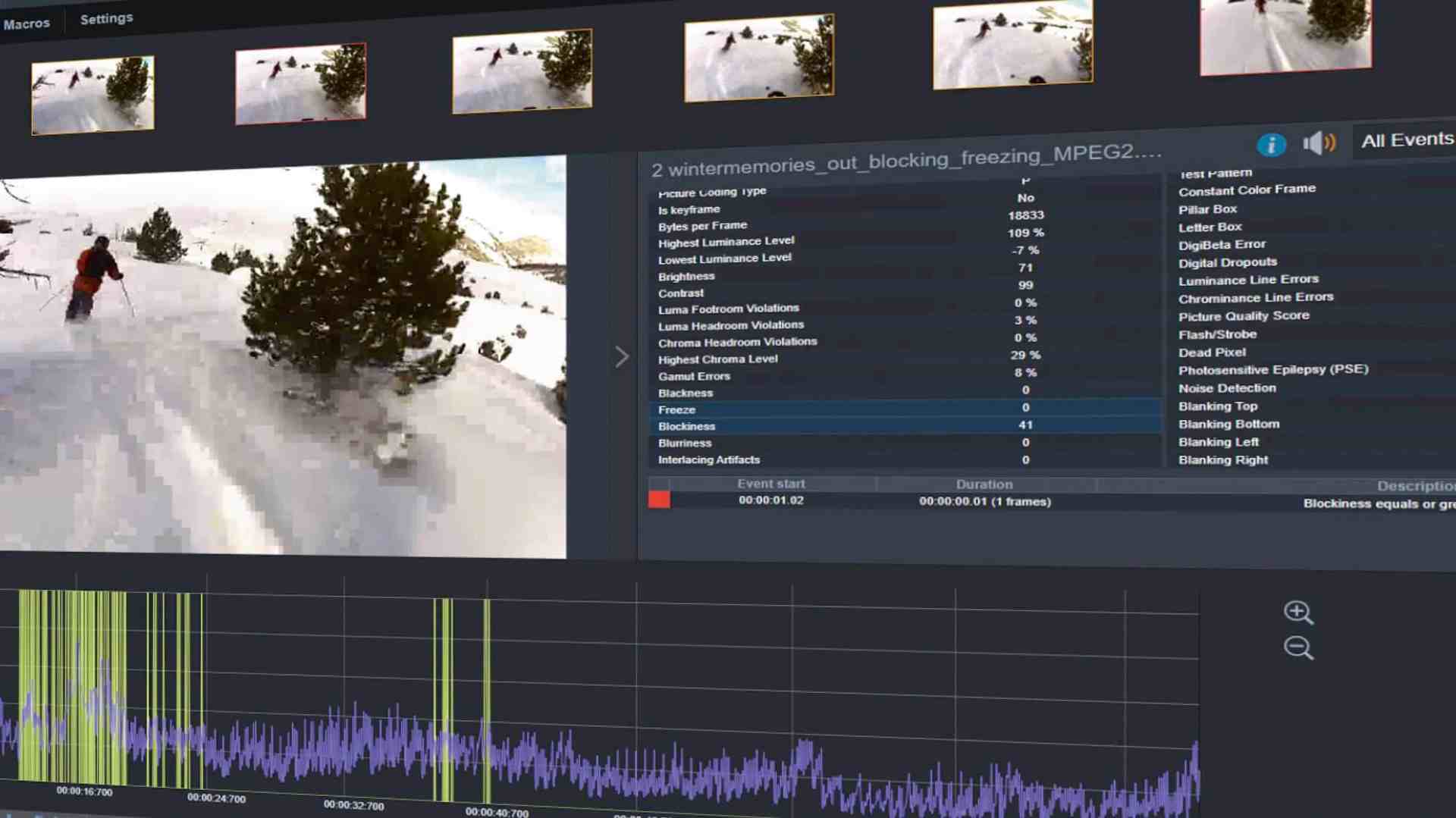Open the All Events filter dropdown

[1405, 139]
